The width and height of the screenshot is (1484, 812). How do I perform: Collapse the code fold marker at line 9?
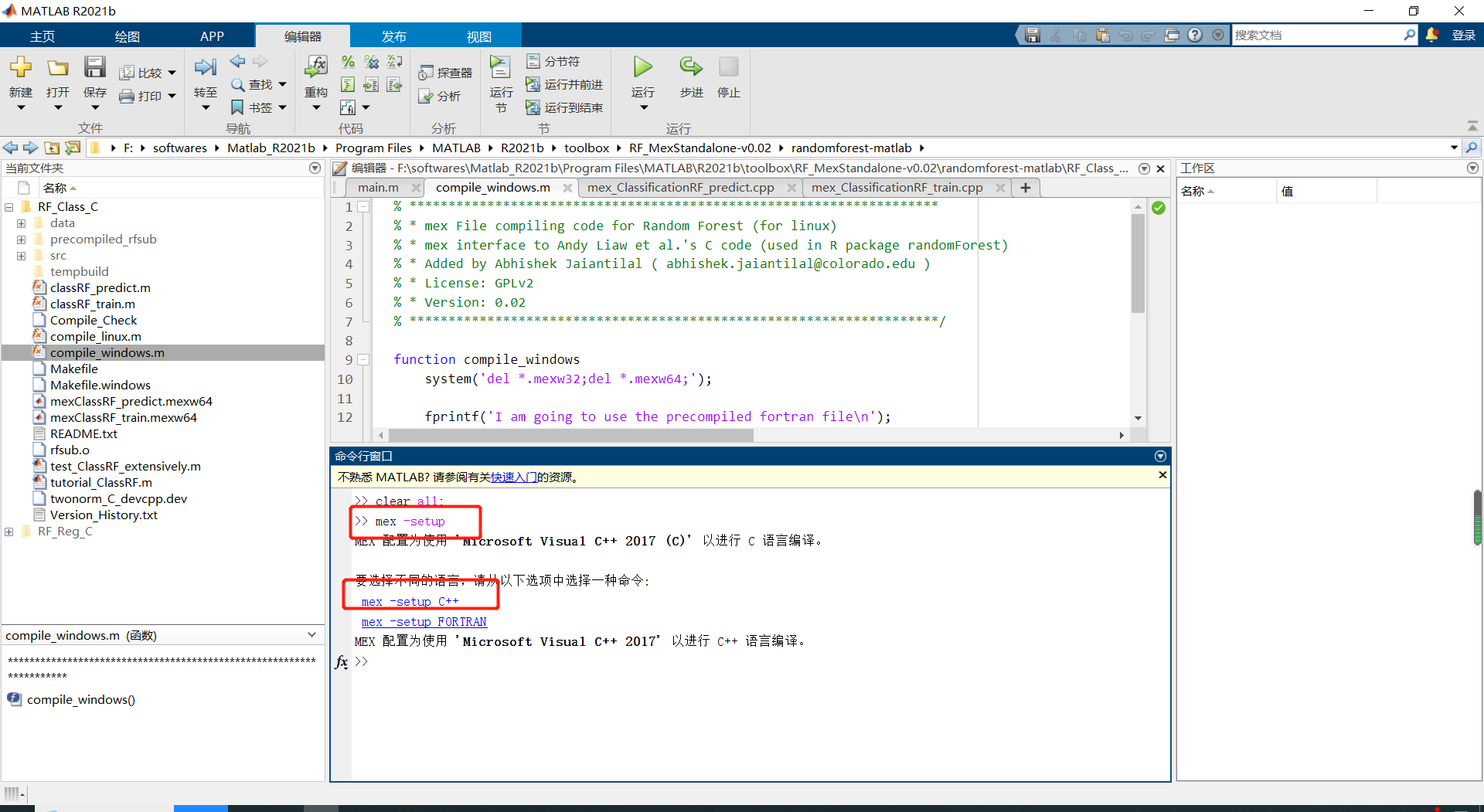point(363,359)
